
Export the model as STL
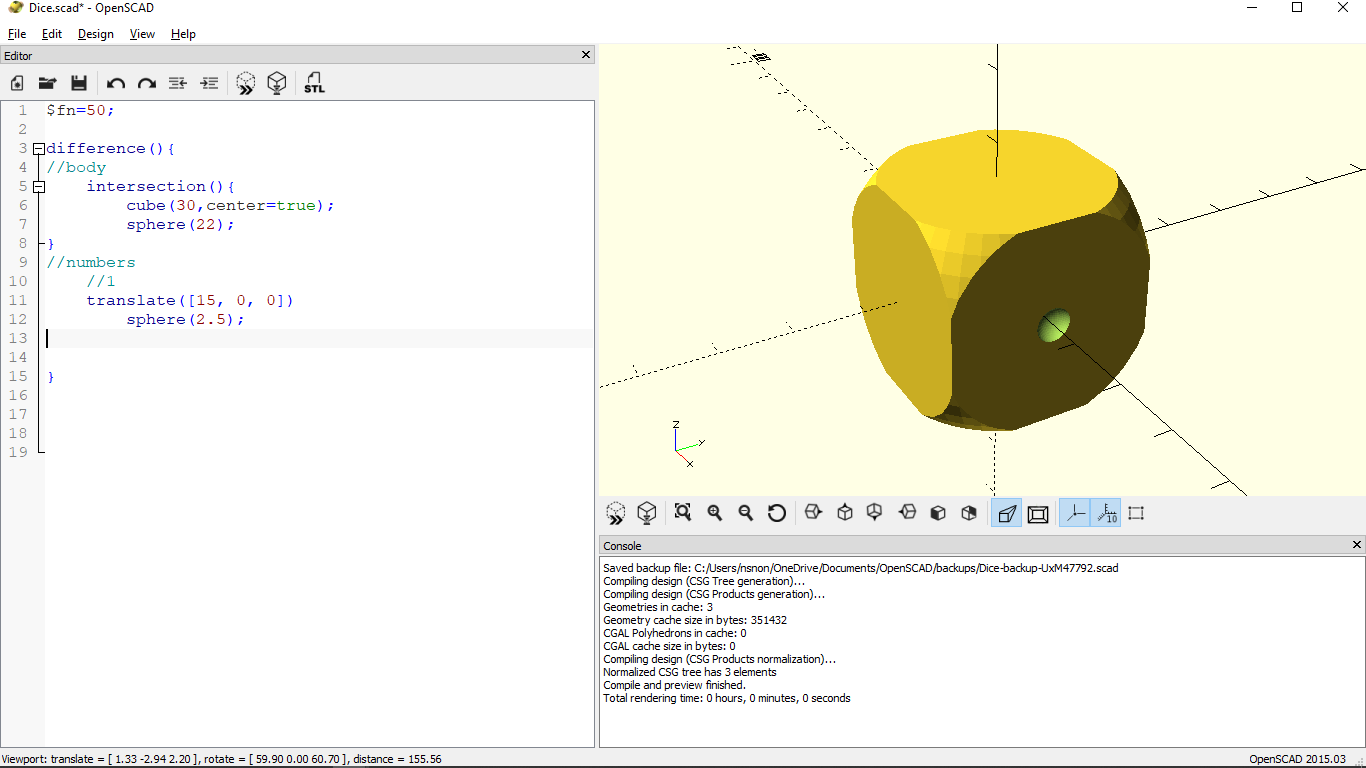[x=314, y=83]
